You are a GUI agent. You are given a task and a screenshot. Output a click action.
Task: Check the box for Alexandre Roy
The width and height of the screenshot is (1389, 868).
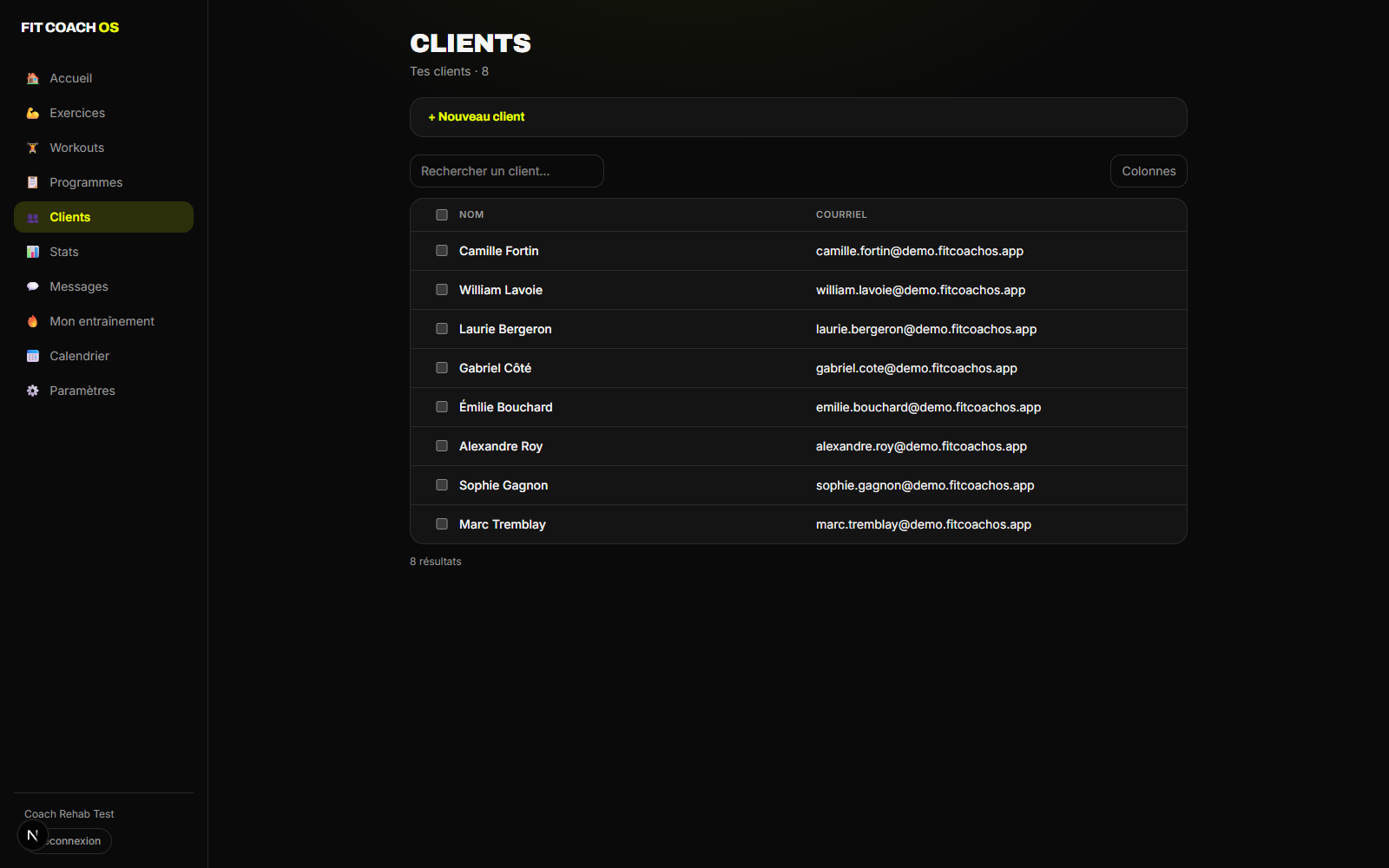[x=442, y=446]
